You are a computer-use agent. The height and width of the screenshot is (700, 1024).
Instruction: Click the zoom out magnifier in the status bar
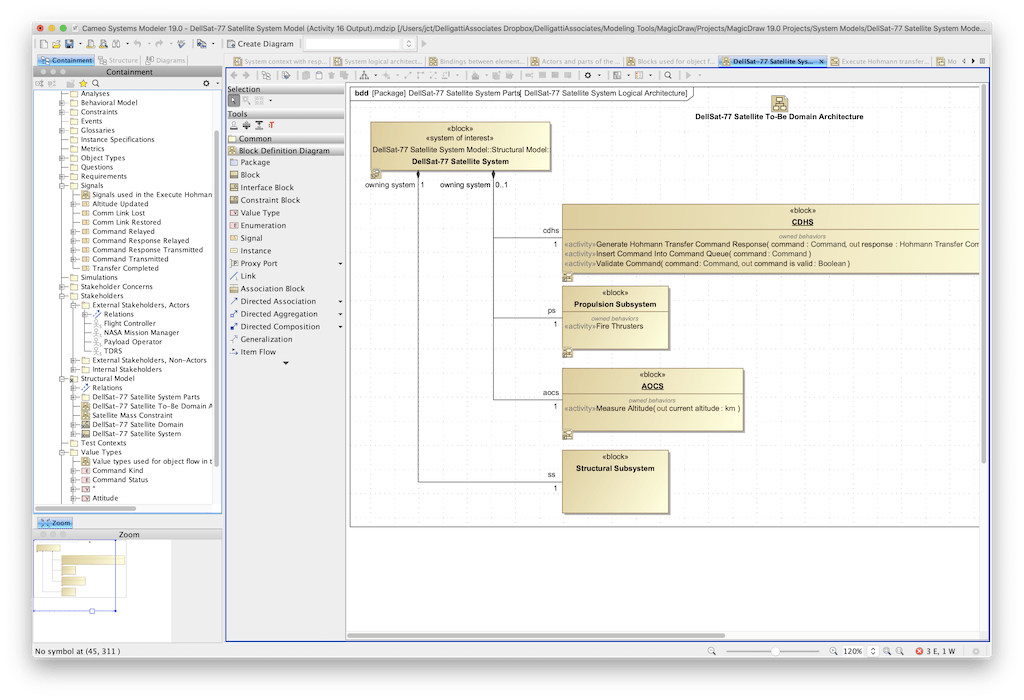712,651
